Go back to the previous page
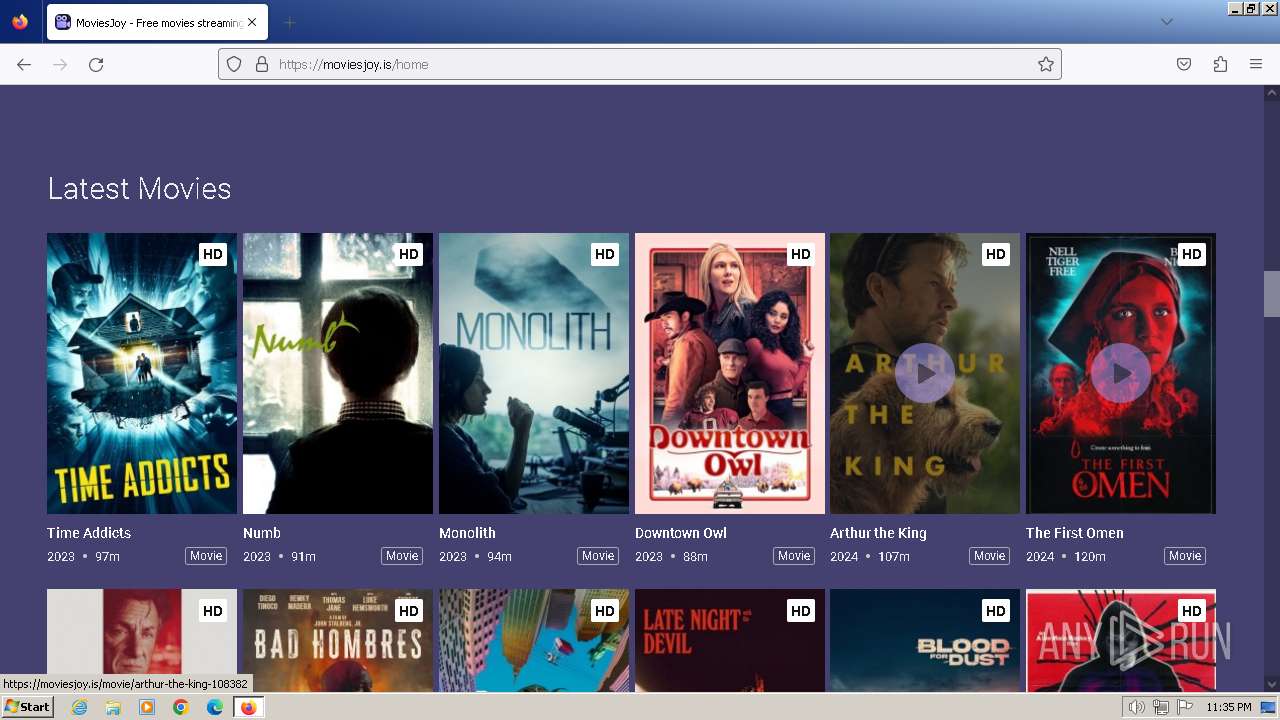This screenshot has height=720, width=1280. click(x=24, y=64)
